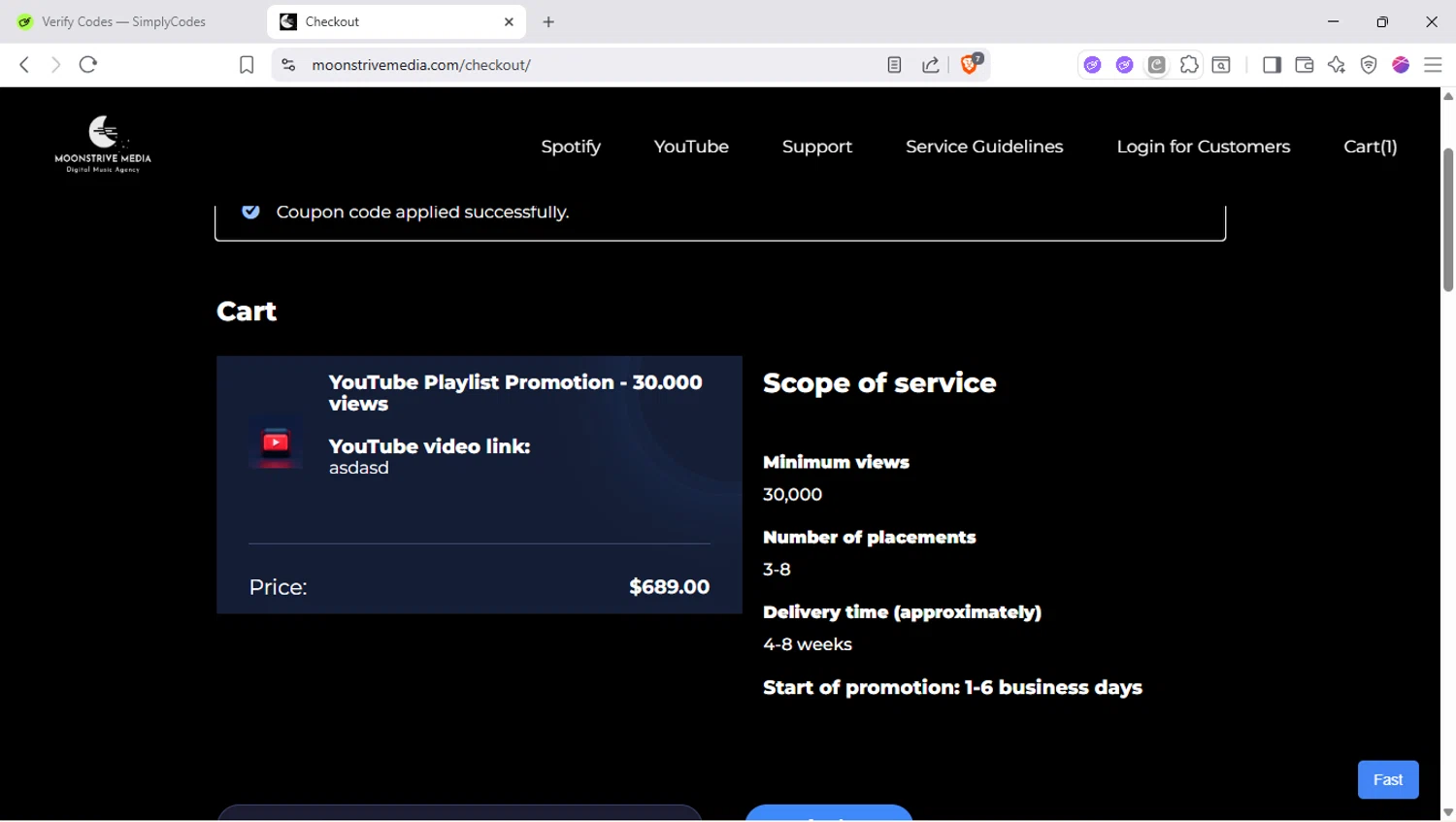Open the extensions puzzle icon
Viewport: 1456px width, 822px height.
click(1188, 65)
